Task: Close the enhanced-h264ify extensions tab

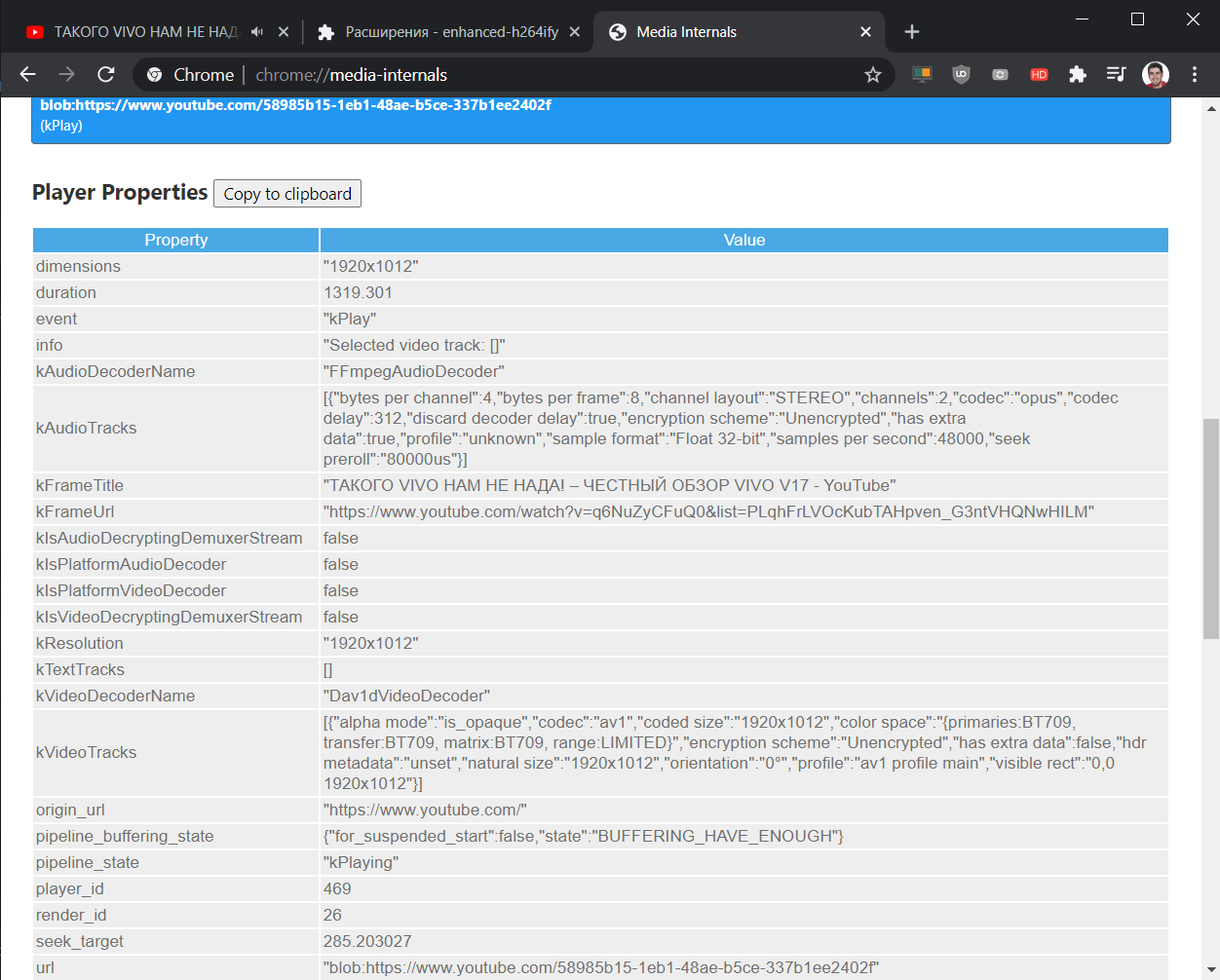Action: tap(575, 32)
